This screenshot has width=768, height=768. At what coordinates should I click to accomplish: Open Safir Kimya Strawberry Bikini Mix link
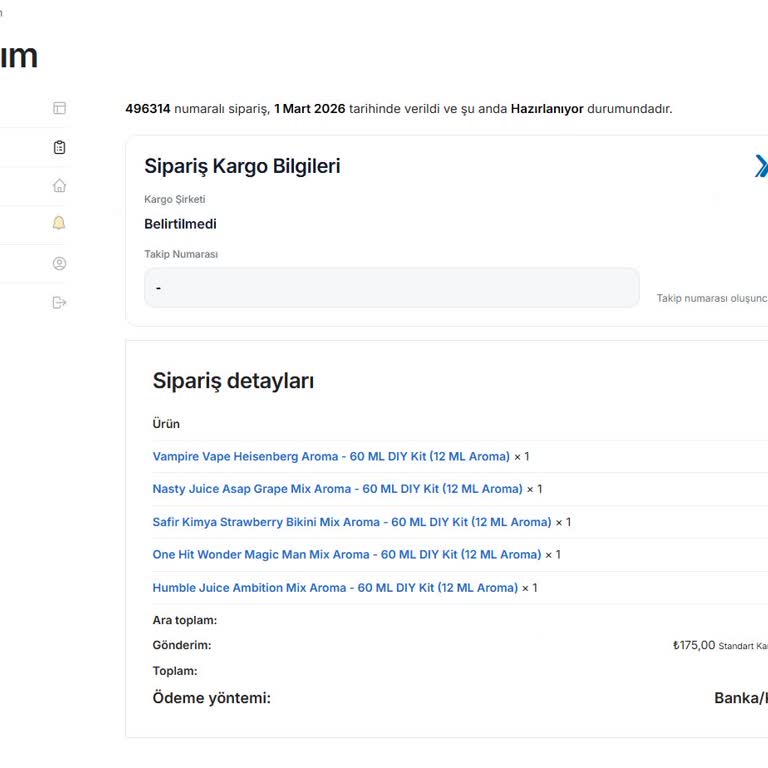click(x=352, y=522)
